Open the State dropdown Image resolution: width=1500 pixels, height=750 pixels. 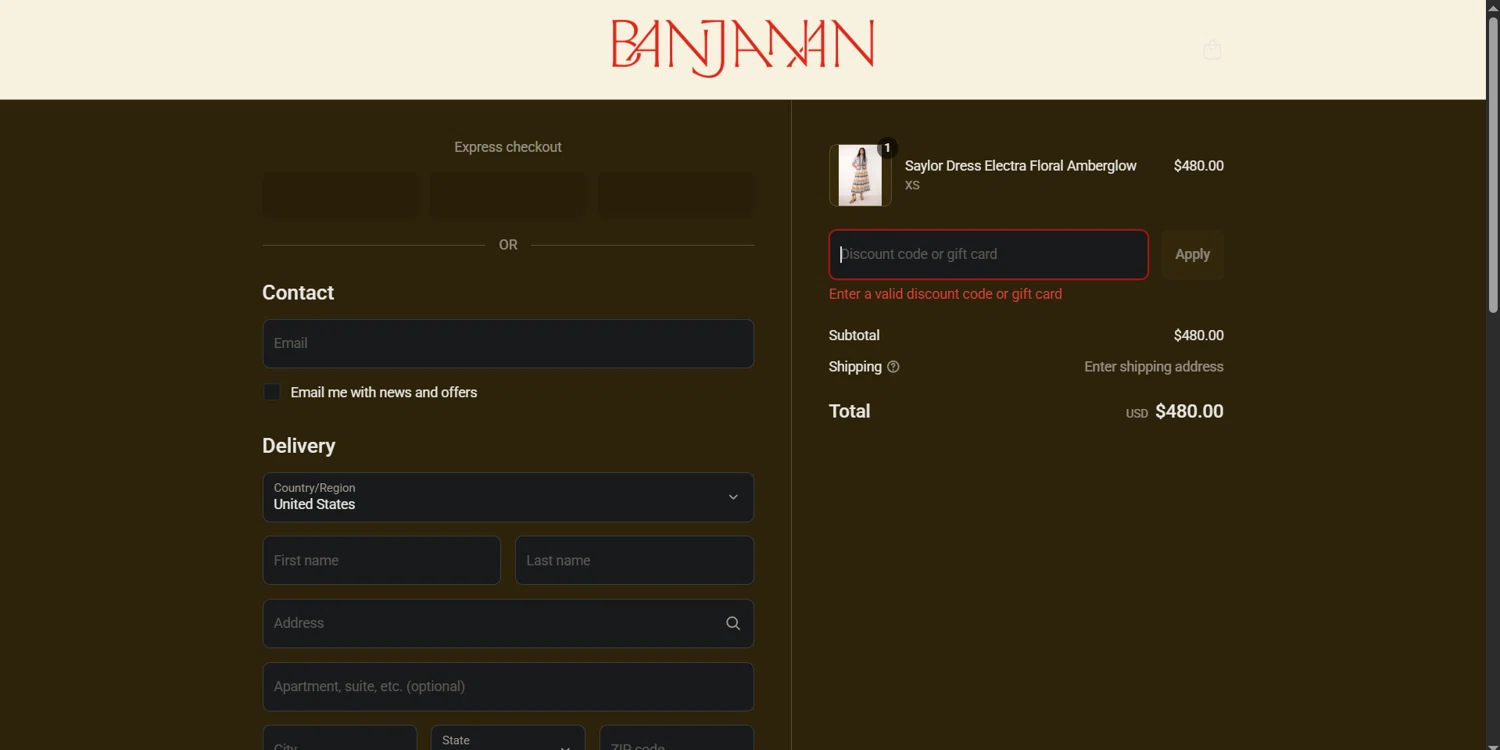(508, 738)
